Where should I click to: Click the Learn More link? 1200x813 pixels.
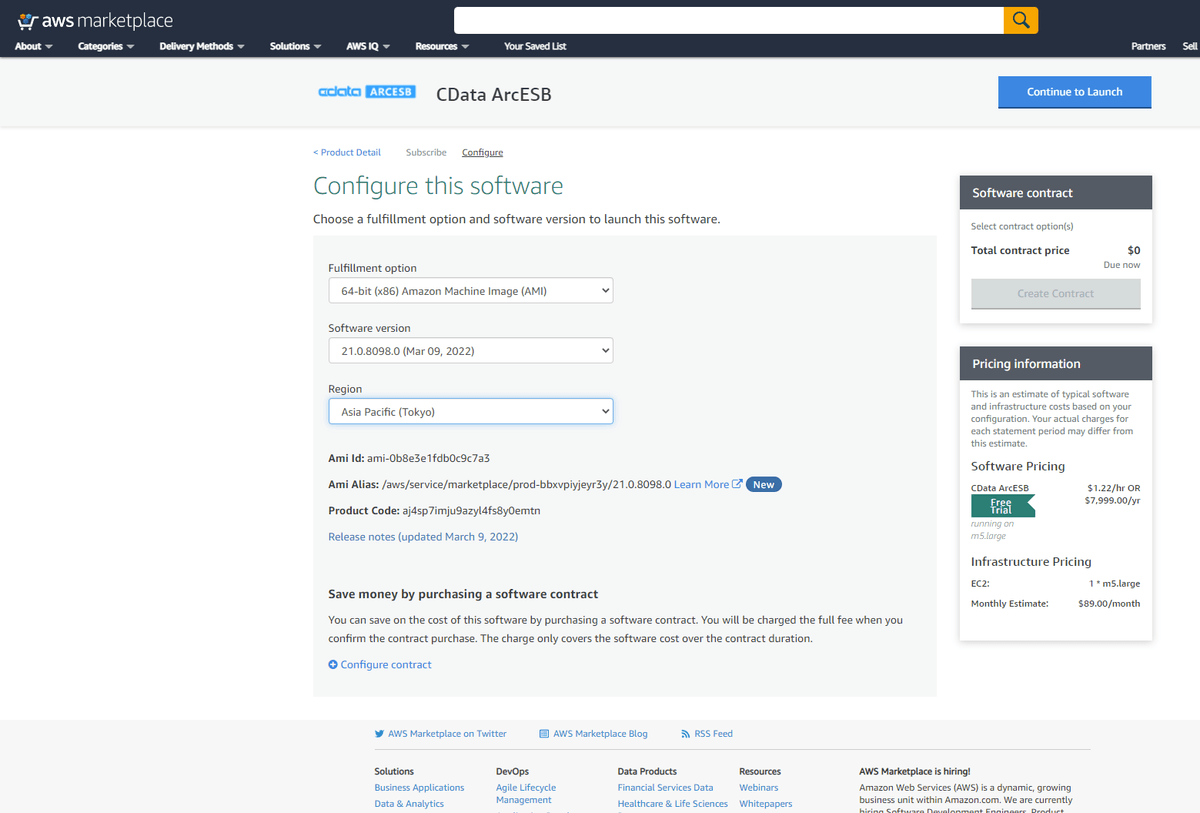click(701, 484)
